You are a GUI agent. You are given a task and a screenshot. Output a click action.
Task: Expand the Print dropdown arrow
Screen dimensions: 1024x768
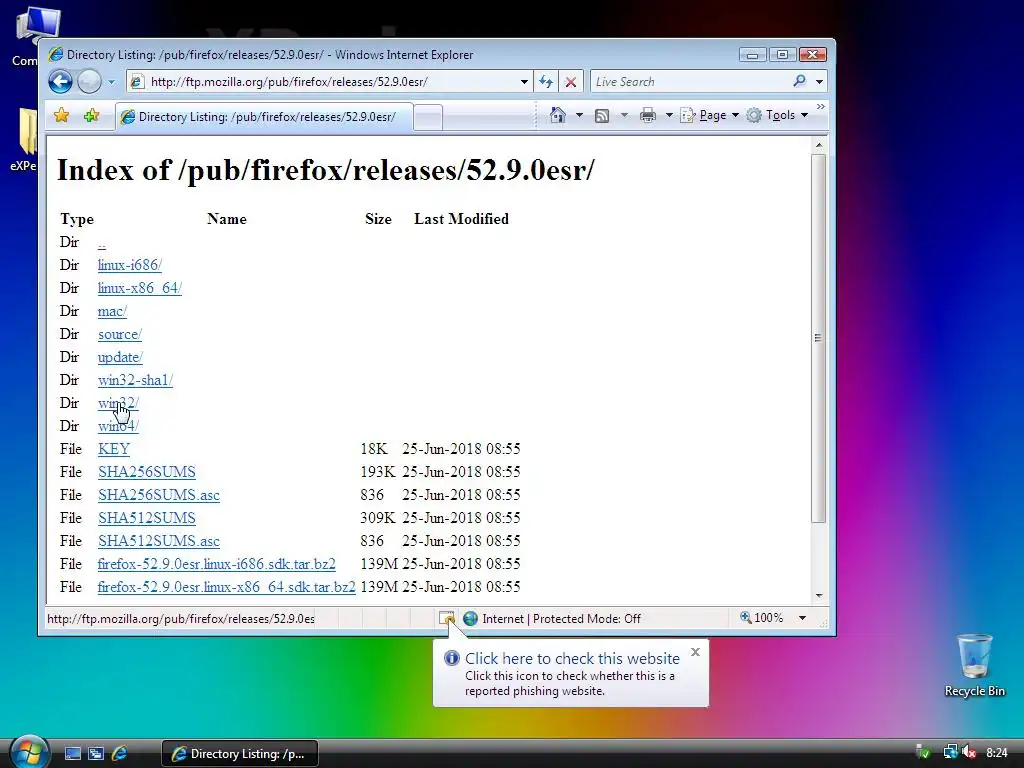pos(669,116)
